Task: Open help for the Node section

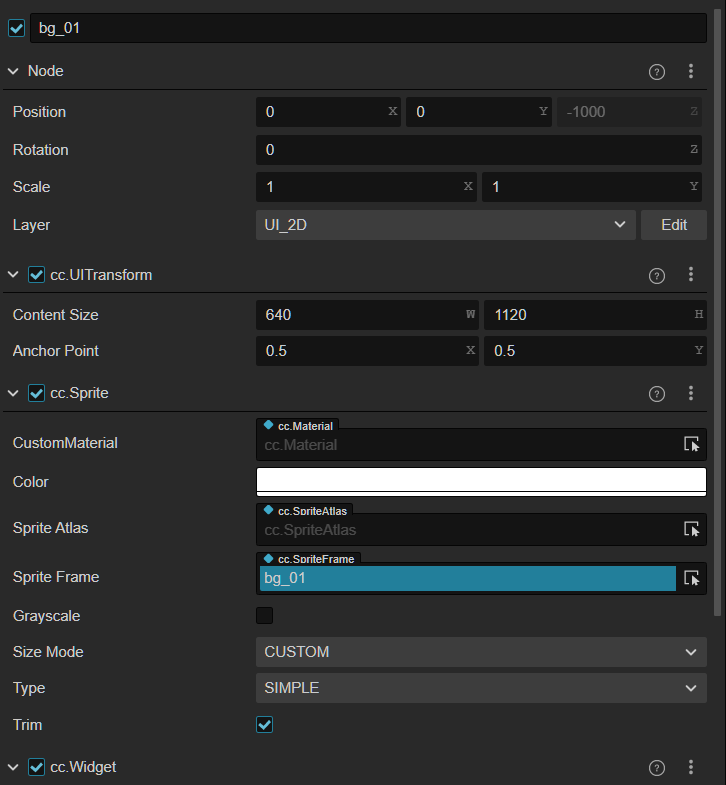Action: click(657, 71)
